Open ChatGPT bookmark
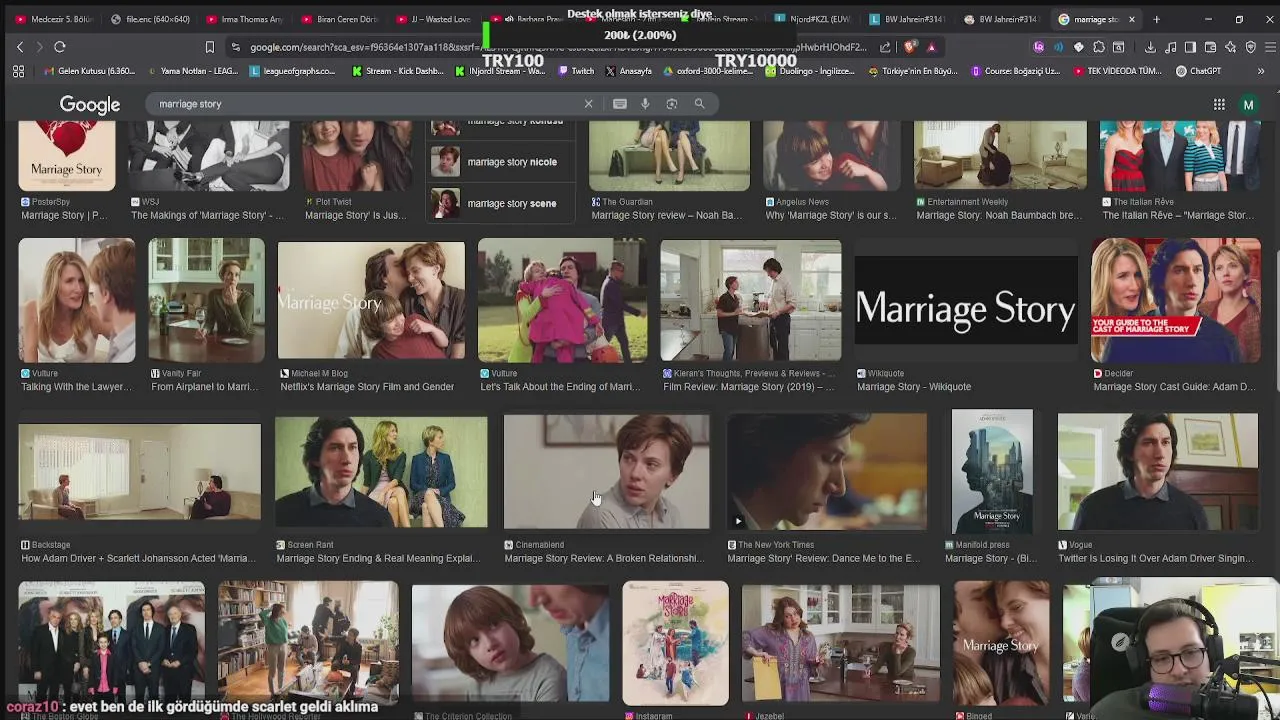This screenshot has height=720, width=1280. pyautogui.click(x=1199, y=71)
